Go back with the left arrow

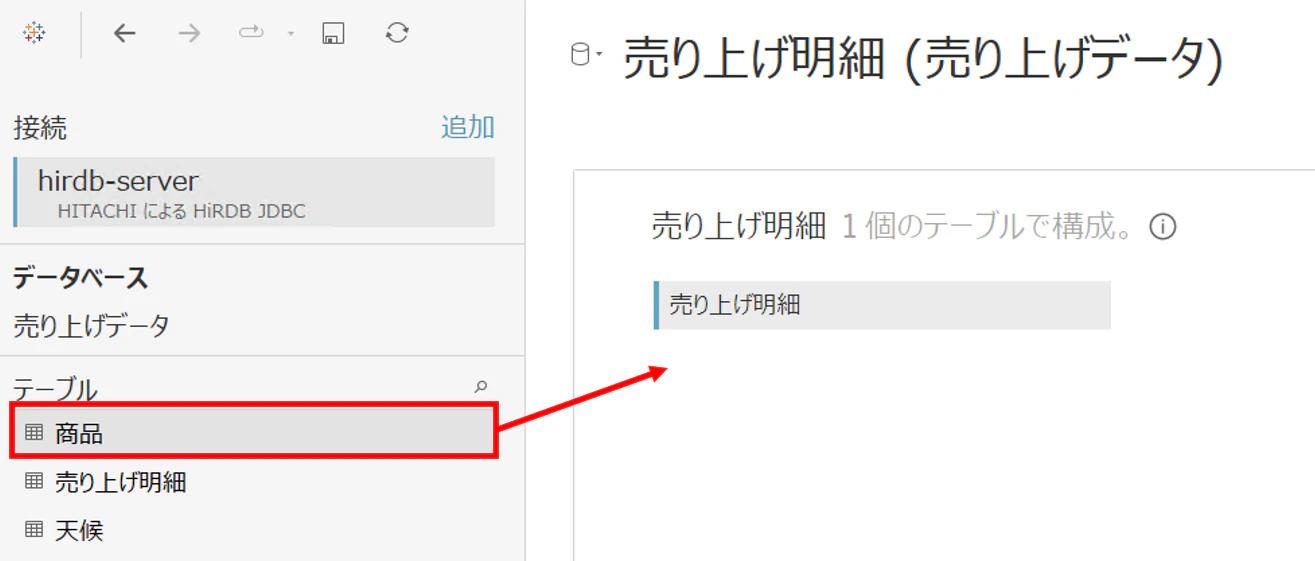pyautogui.click(x=124, y=33)
